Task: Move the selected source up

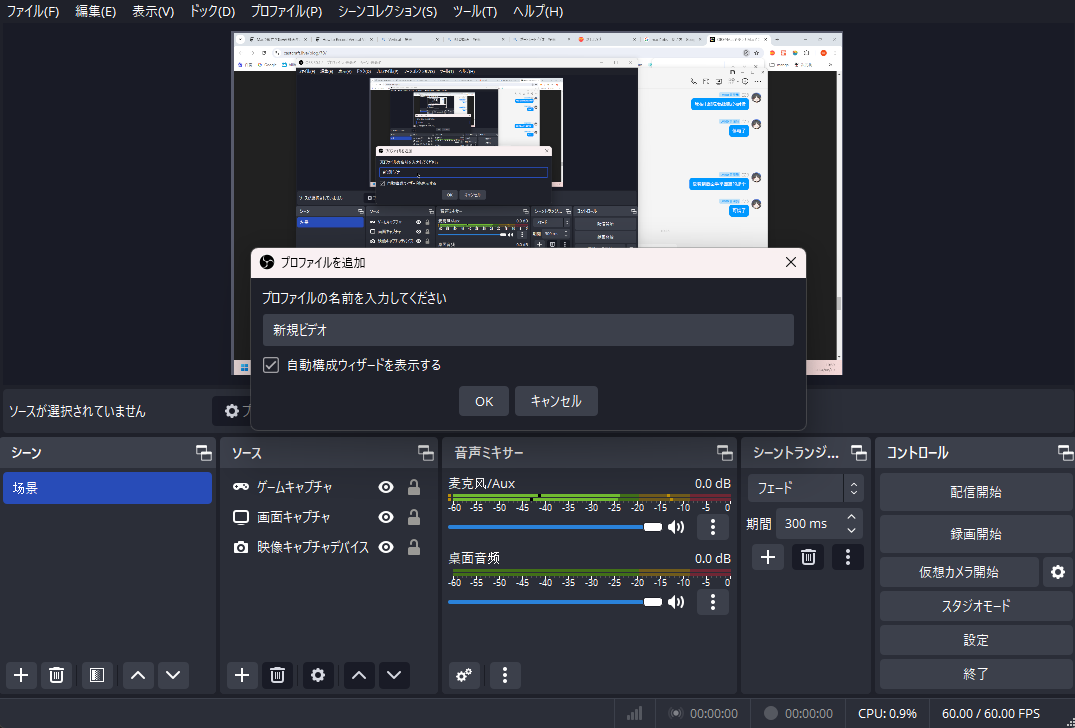Action: (x=358, y=675)
